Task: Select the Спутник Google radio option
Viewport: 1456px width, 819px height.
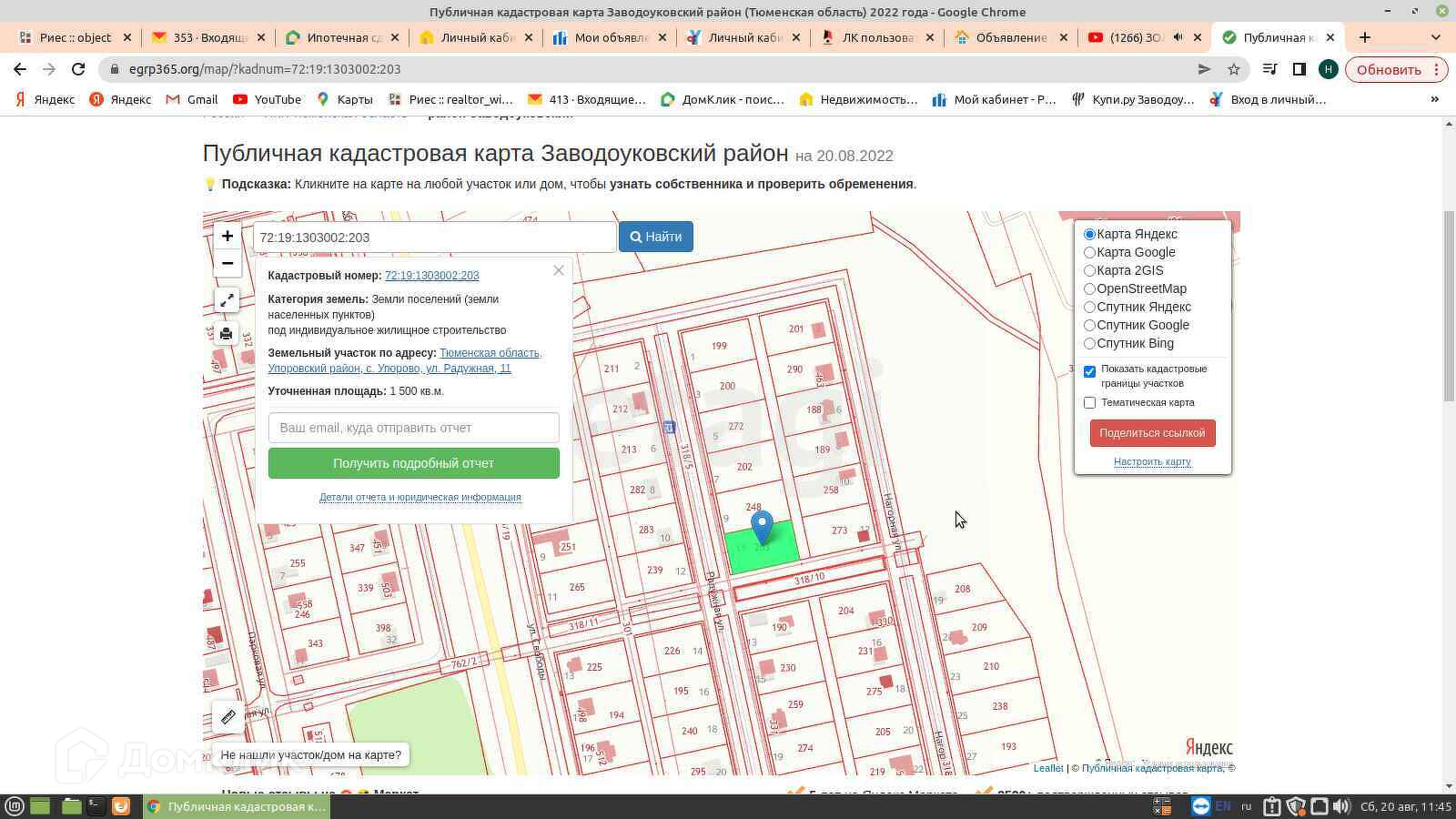Action: tap(1089, 325)
